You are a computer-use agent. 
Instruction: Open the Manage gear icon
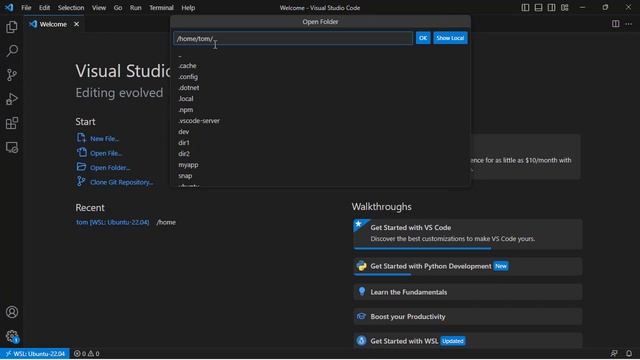pos(12,336)
